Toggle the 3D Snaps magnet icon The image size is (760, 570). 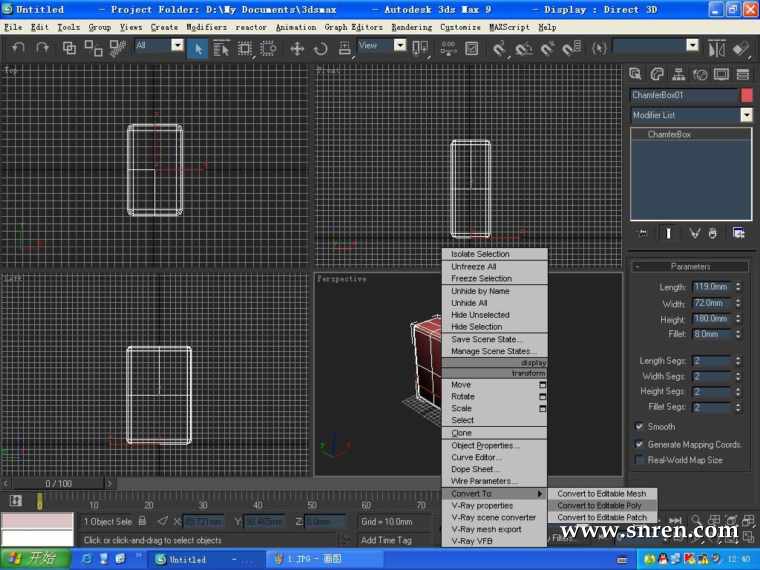point(499,48)
